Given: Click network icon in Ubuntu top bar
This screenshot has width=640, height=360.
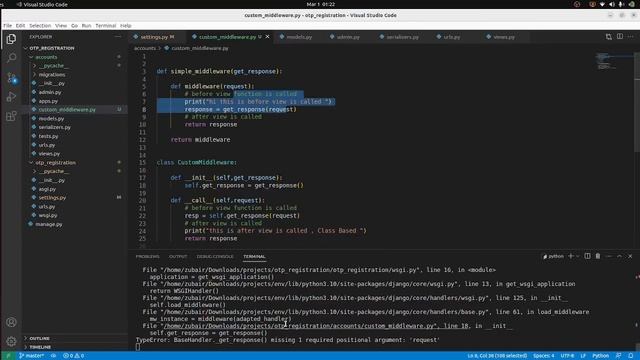Looking at the screenshot, I should coord(602,4).
